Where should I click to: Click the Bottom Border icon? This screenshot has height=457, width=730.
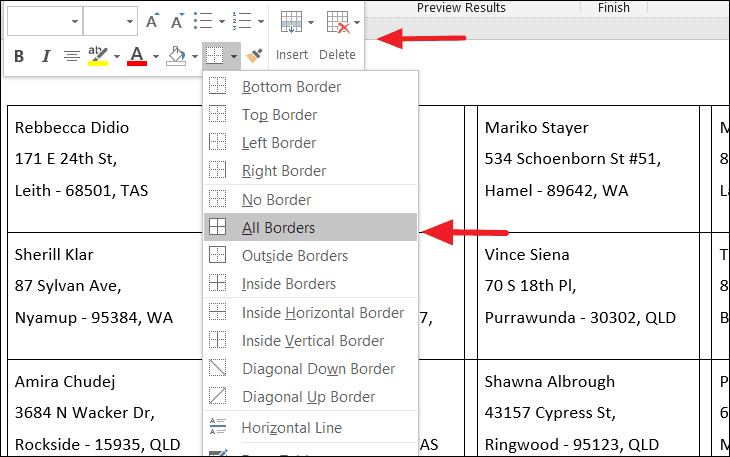(217, 86)
